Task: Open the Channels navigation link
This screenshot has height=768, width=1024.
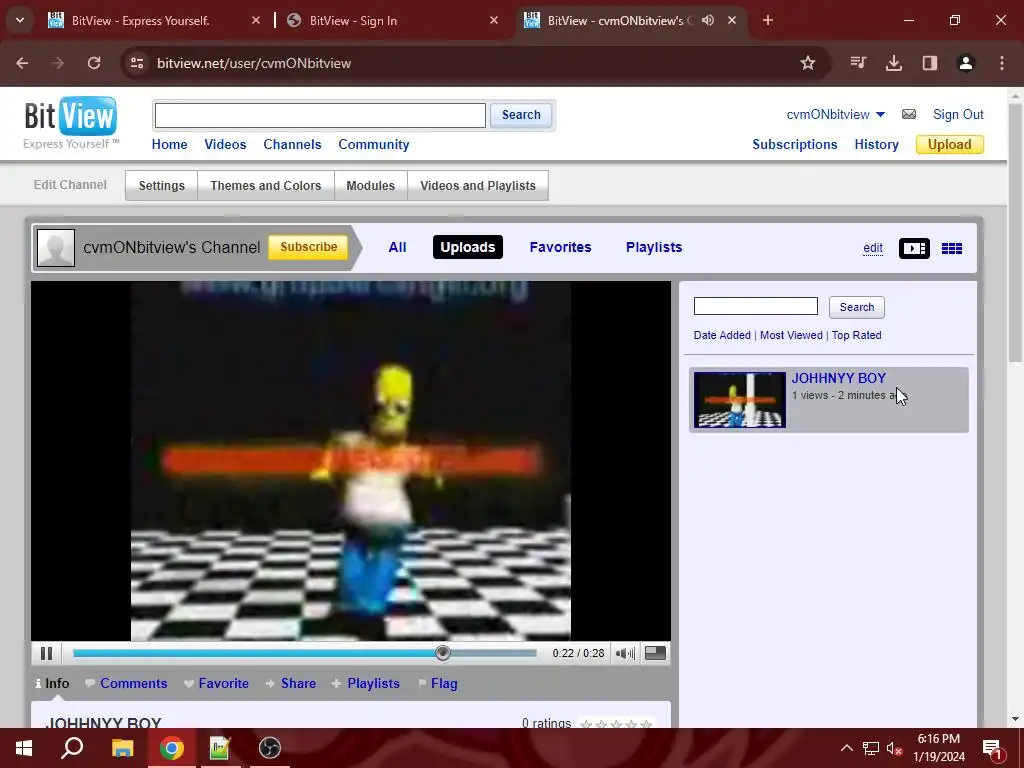Action: click(292, 144)
